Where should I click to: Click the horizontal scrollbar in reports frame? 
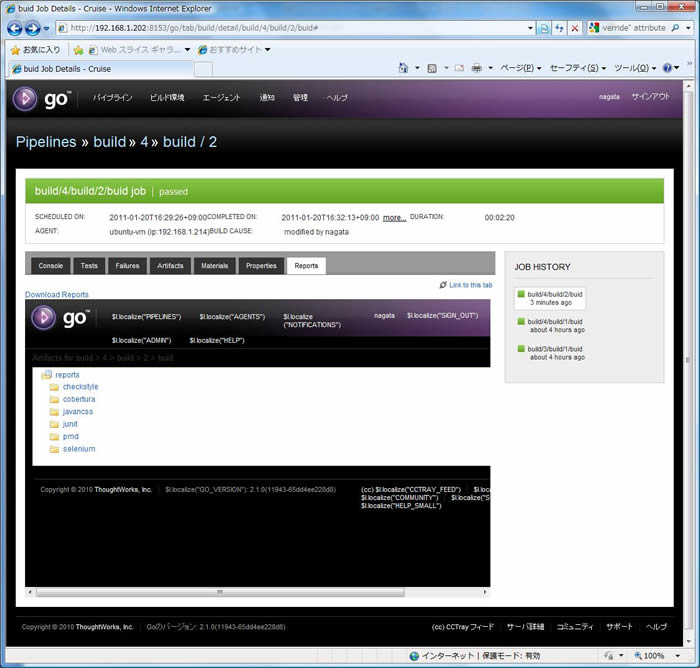click(x=220, y=592)
